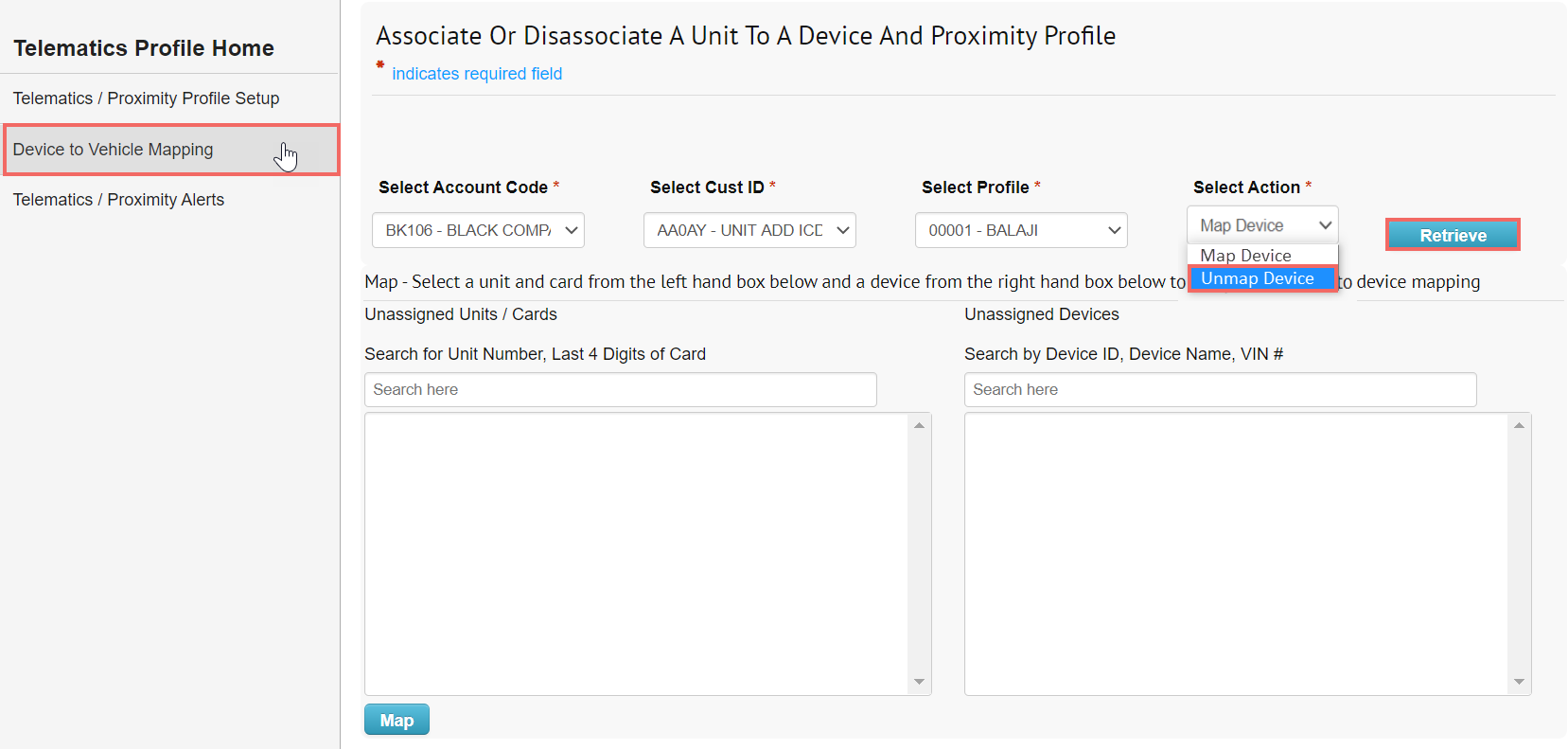
Task: Open the Select Cust ID dropdown
Action: 749,230
